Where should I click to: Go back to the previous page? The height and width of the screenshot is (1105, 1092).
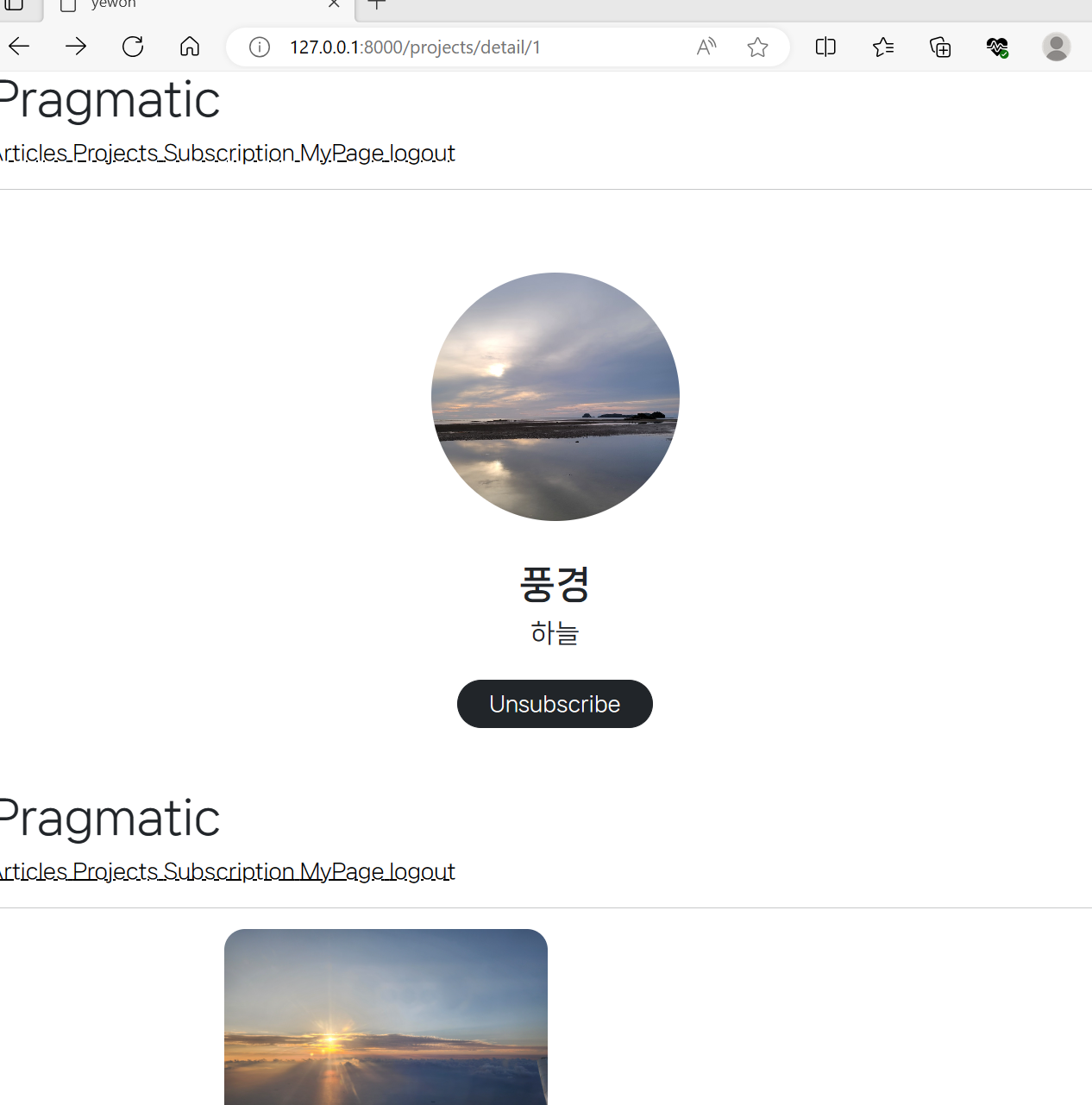(19, 47)
